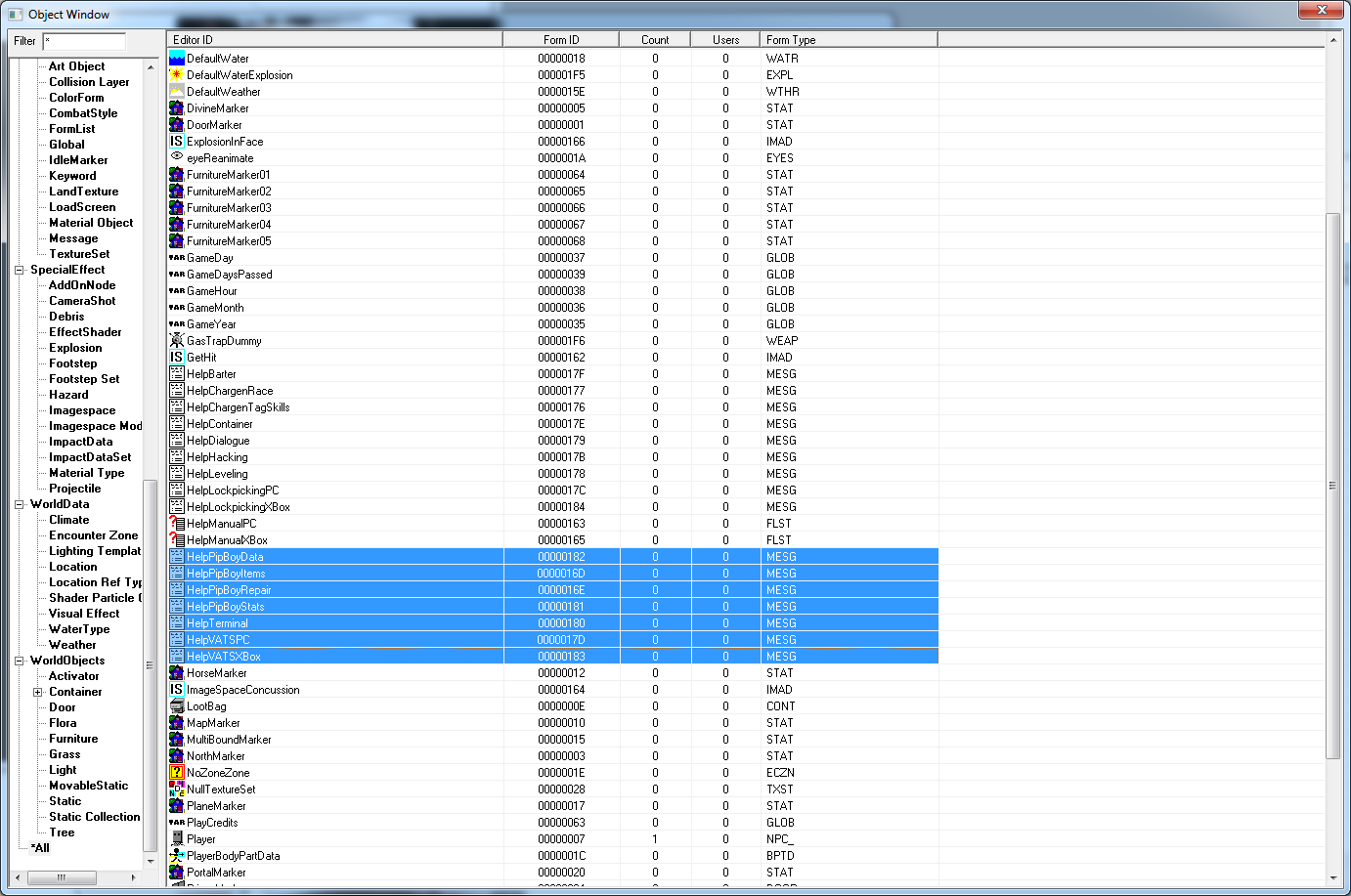Collapse the WorldData tree node
Viewport: 1351px width, 896px height.
point(19,504)
